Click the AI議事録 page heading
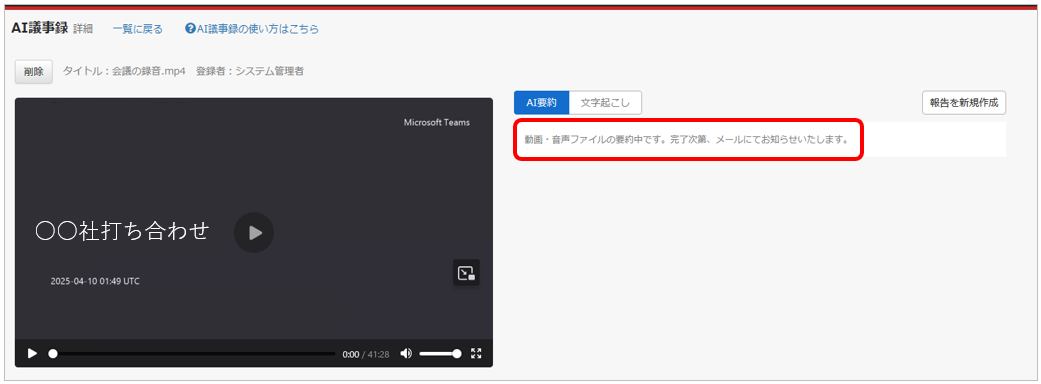The width and height of the screenshot is (1041, 384). (40, 29)
